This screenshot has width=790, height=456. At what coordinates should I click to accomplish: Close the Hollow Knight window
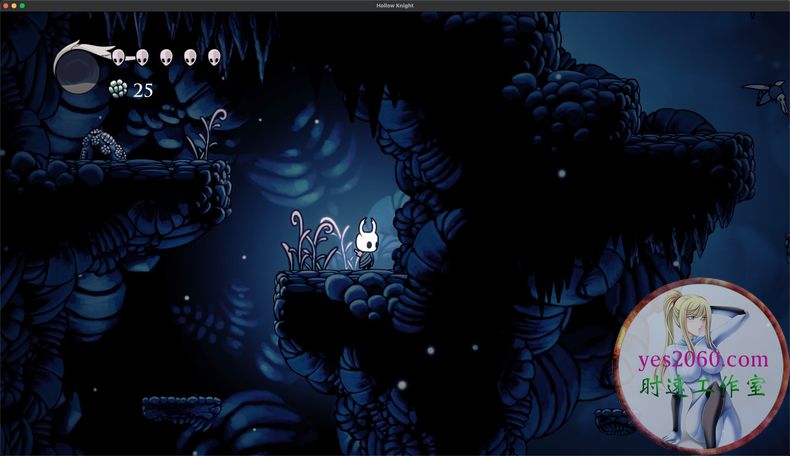5,5
